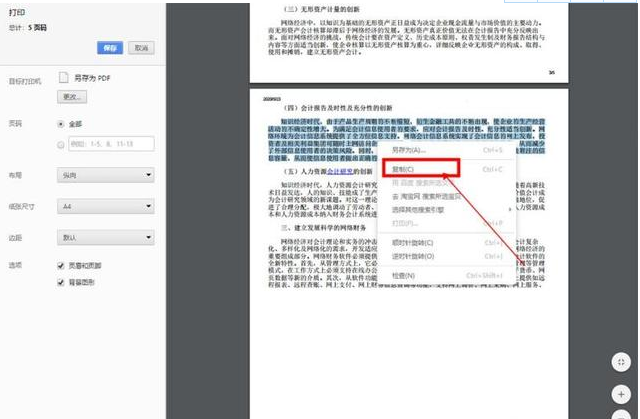Click the zoom in plus icon in preview
This screenshot has height=419, width=640.
coord(621,395)
